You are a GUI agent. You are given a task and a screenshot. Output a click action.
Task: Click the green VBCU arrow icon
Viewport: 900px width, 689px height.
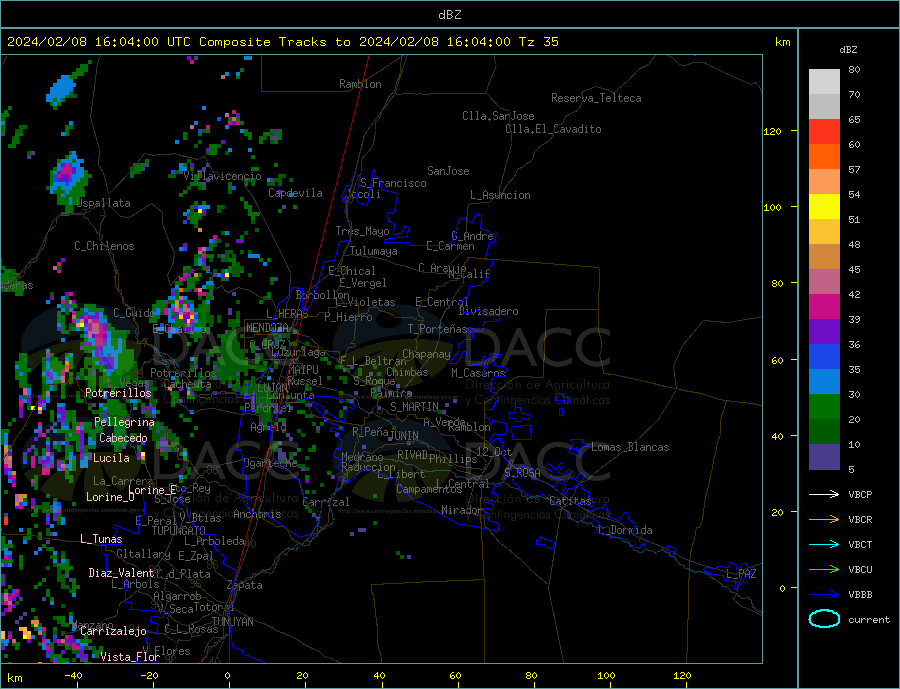tap(824, 569)
